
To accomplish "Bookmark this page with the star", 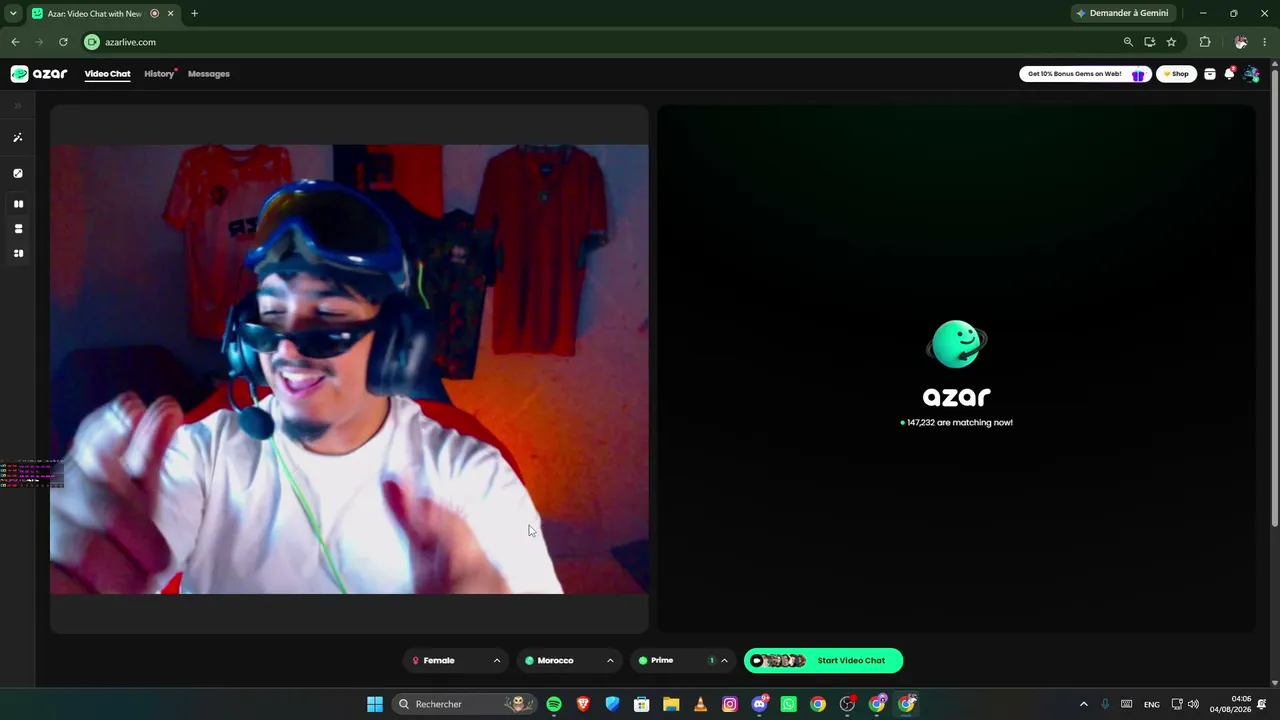I will pos(1171,42).
